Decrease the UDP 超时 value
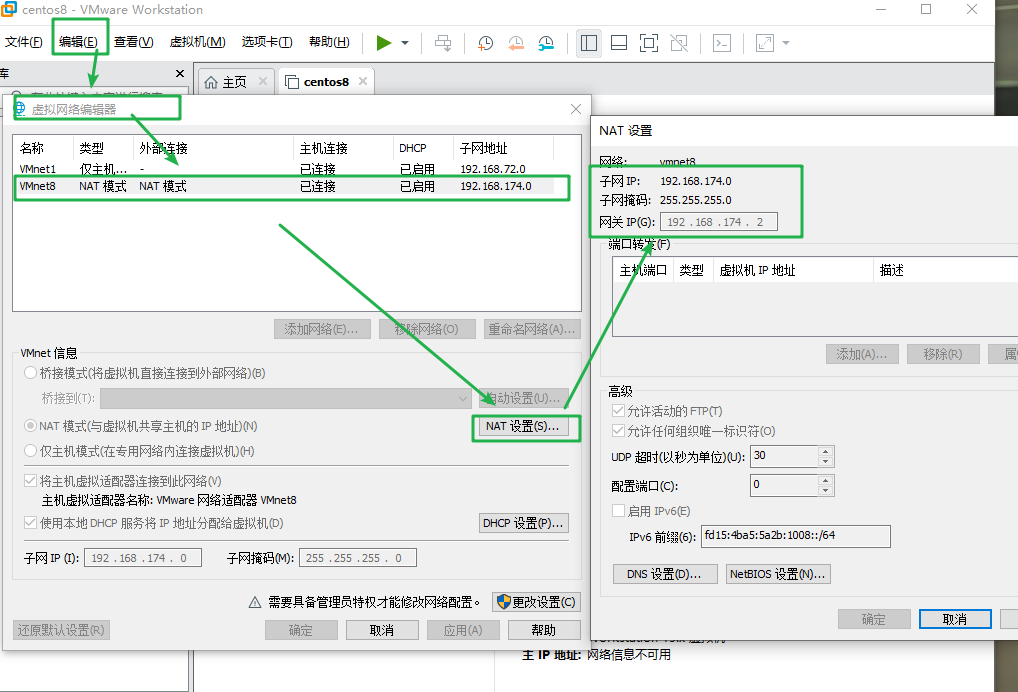 pyautogui.click(x=825, y=462)
